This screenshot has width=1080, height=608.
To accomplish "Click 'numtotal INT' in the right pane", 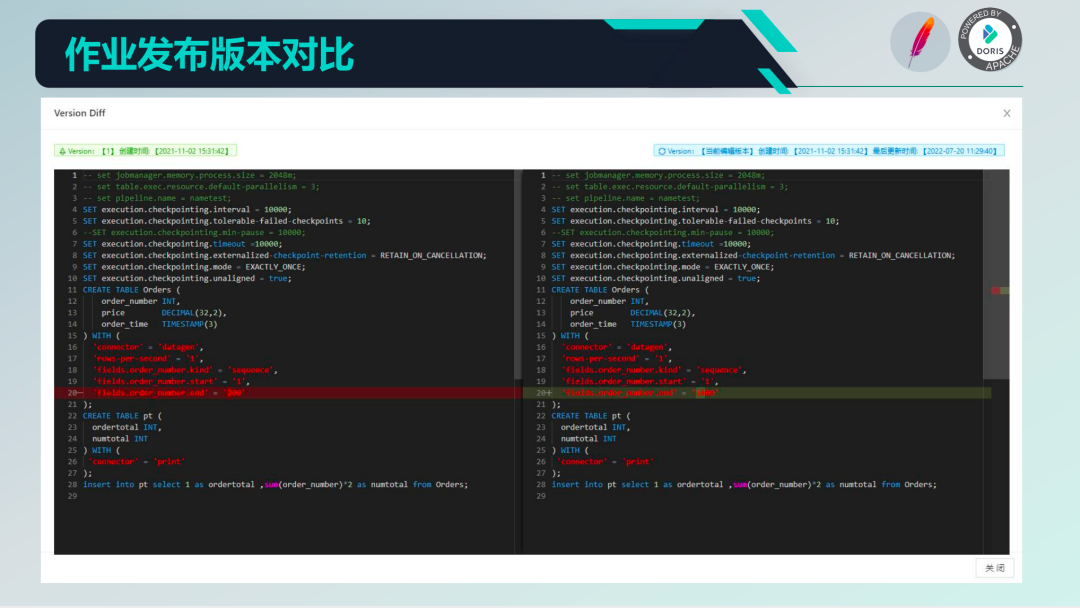I will click(588, 439).
